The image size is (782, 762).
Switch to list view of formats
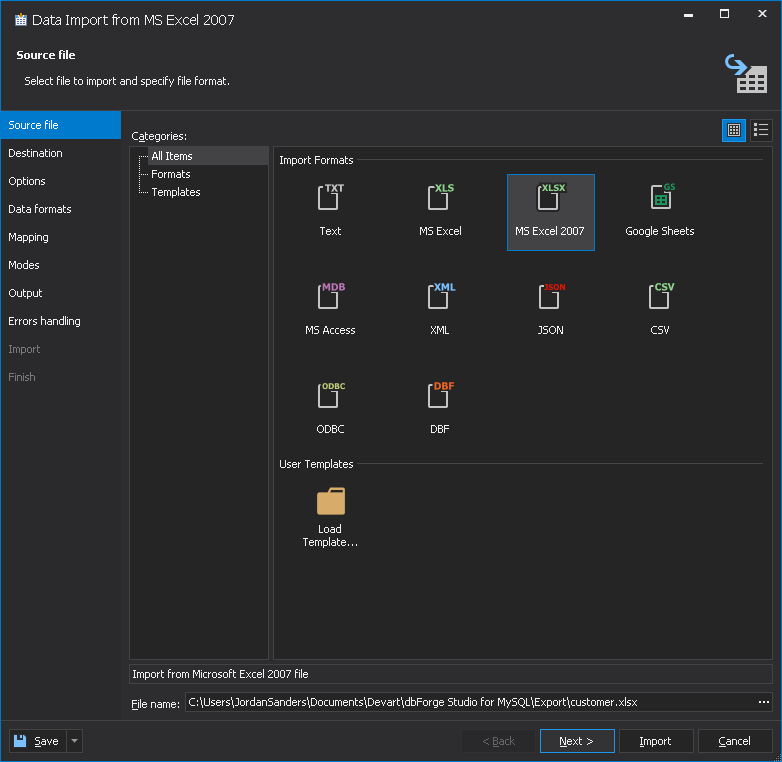(x=761, y=130)
